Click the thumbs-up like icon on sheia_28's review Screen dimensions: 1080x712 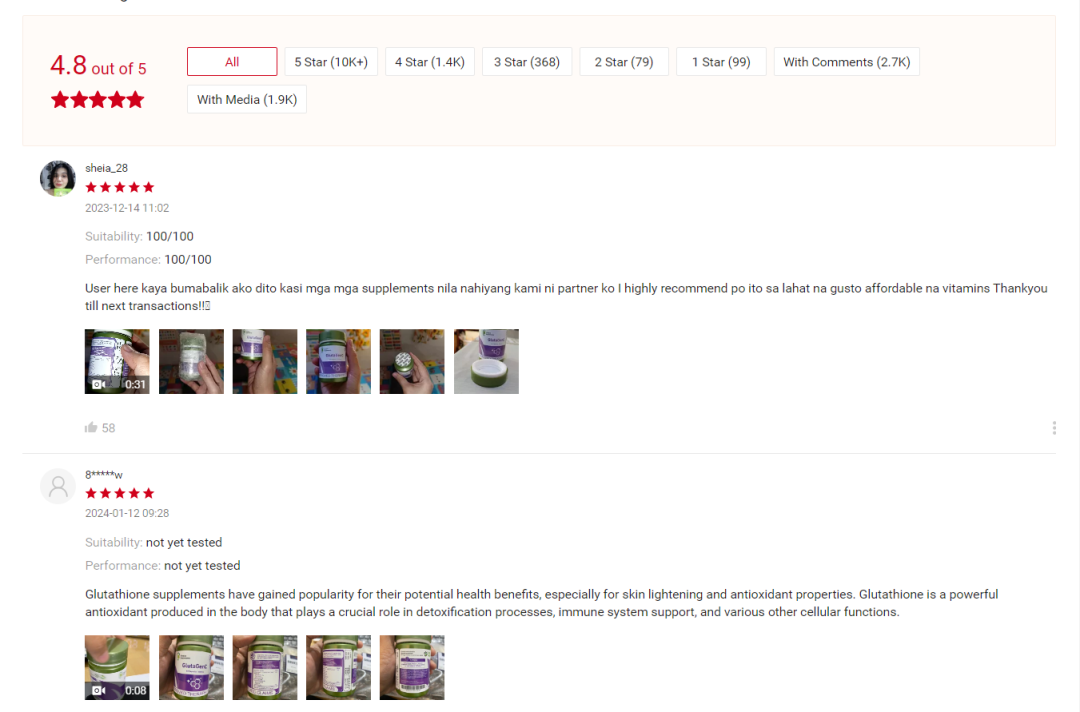tap(91, 428)
